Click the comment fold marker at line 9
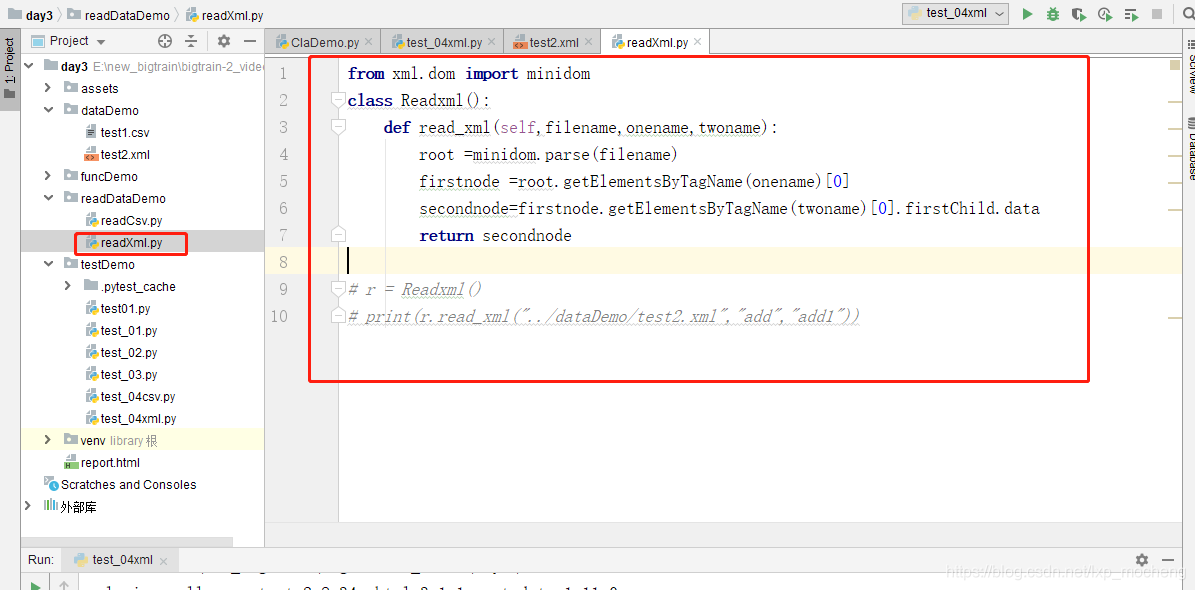The width and height of the screenshot is (1195, 590). [338, 289]
